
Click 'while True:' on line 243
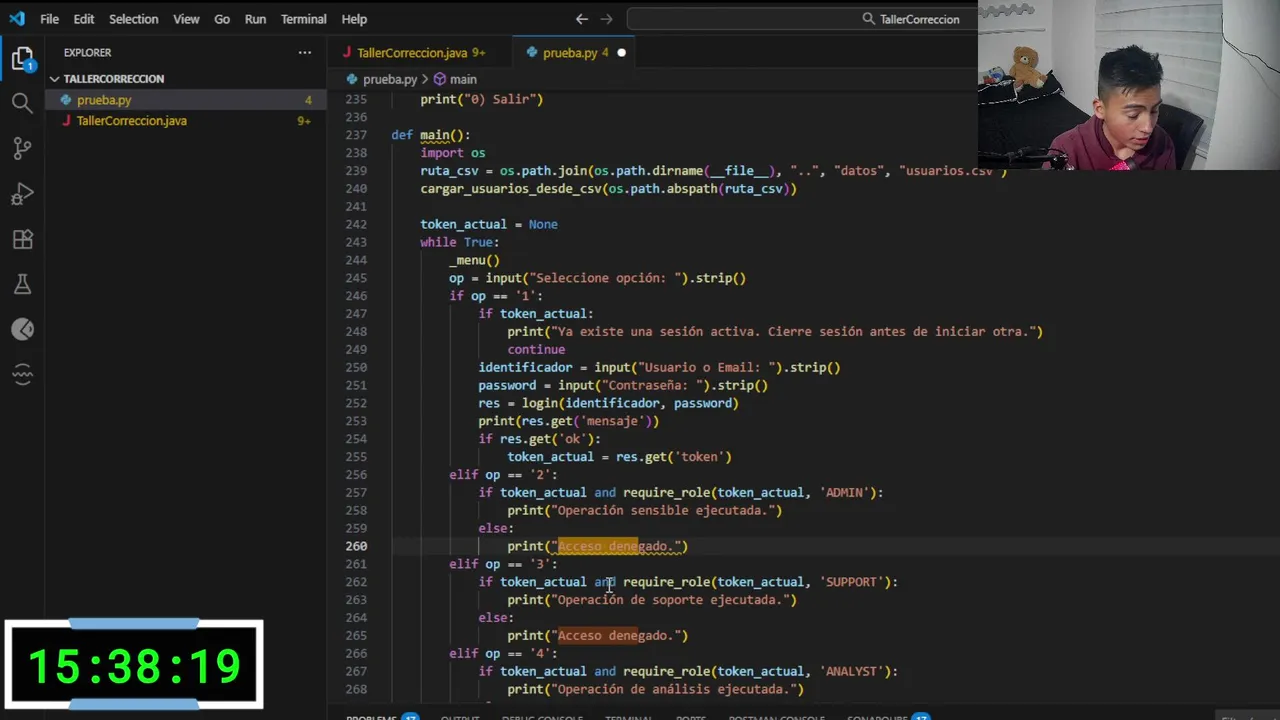pyautogui.click(x=460, y=242)
